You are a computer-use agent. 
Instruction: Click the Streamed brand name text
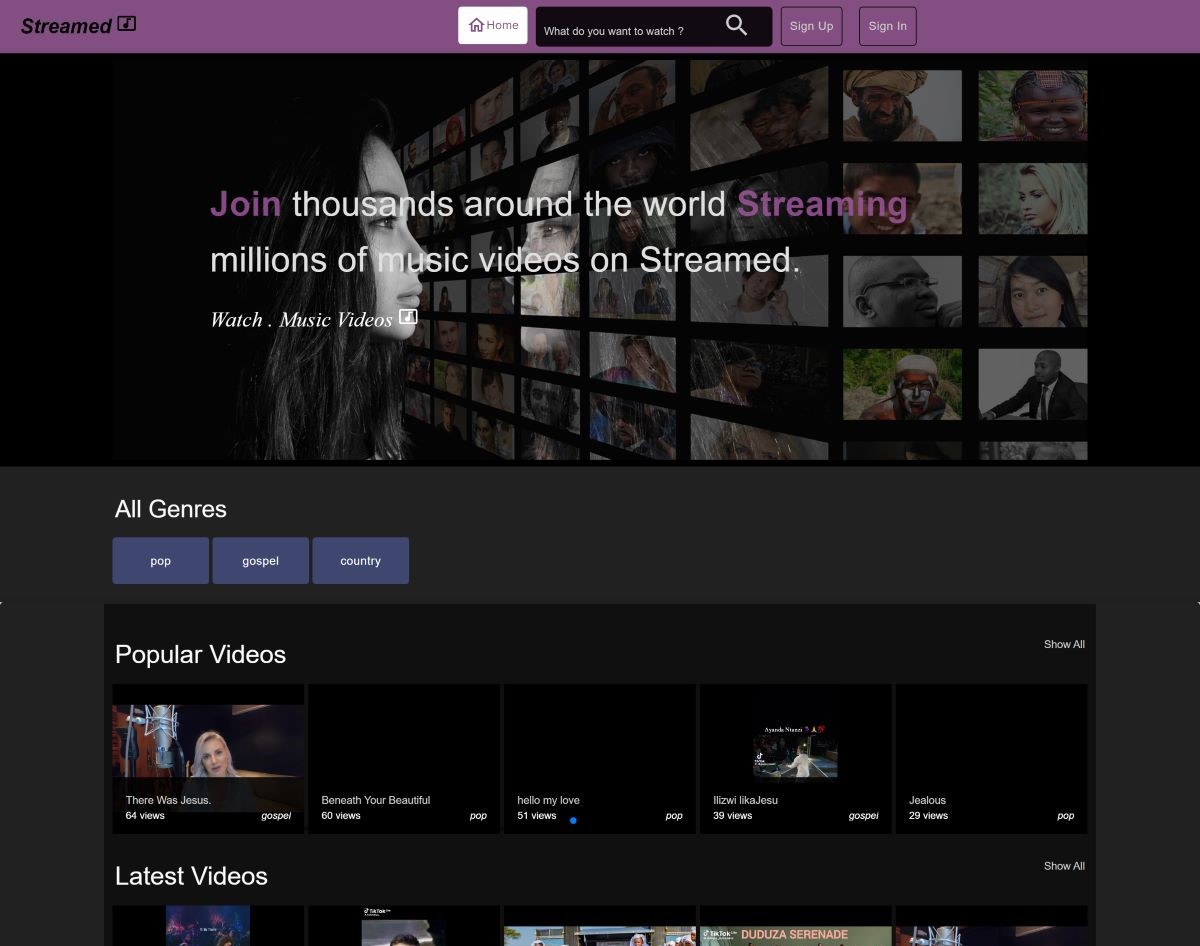(66, 26)
